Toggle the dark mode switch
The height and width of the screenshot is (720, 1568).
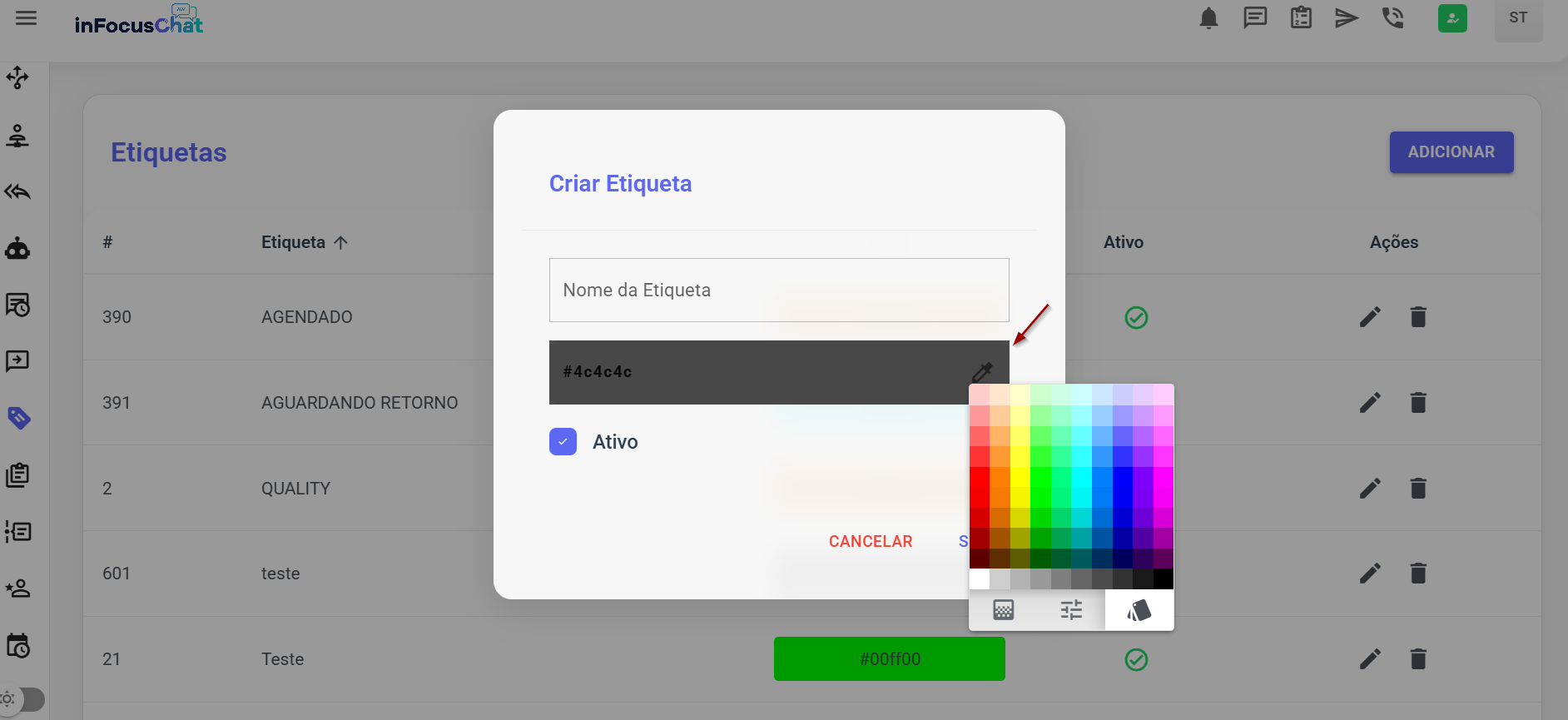[23, 699]
